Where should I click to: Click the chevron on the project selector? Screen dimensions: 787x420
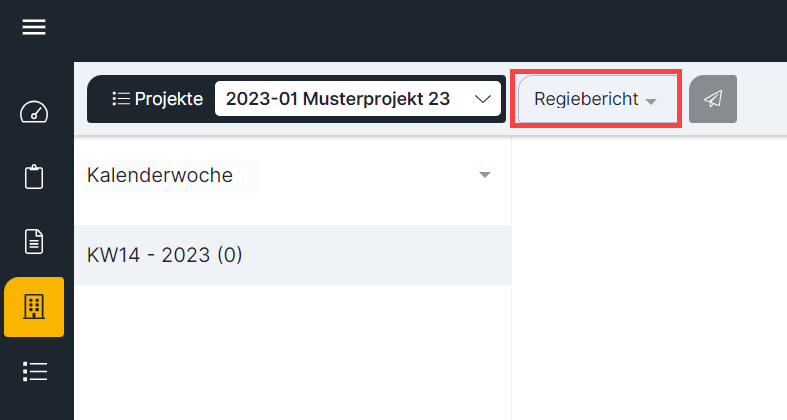[x=483, y=99]
